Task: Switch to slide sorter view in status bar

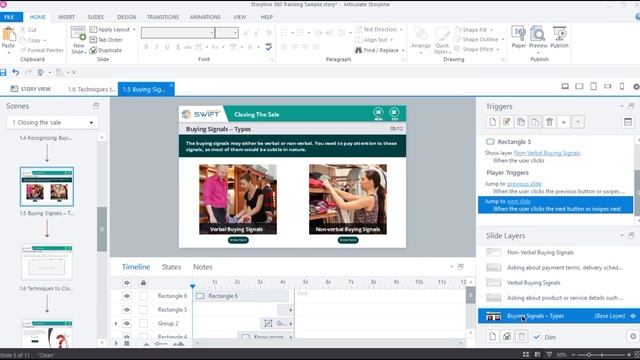Action: tap(526, 355)
